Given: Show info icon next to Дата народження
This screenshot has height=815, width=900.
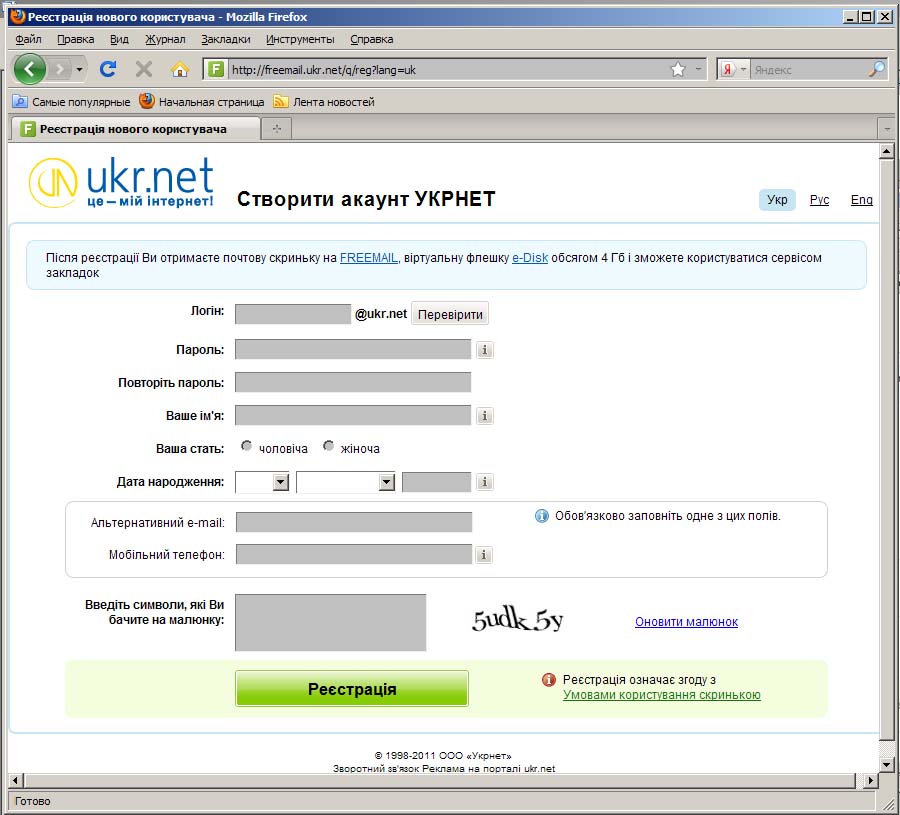Looking at the screenshot, I should pos(485,482).
